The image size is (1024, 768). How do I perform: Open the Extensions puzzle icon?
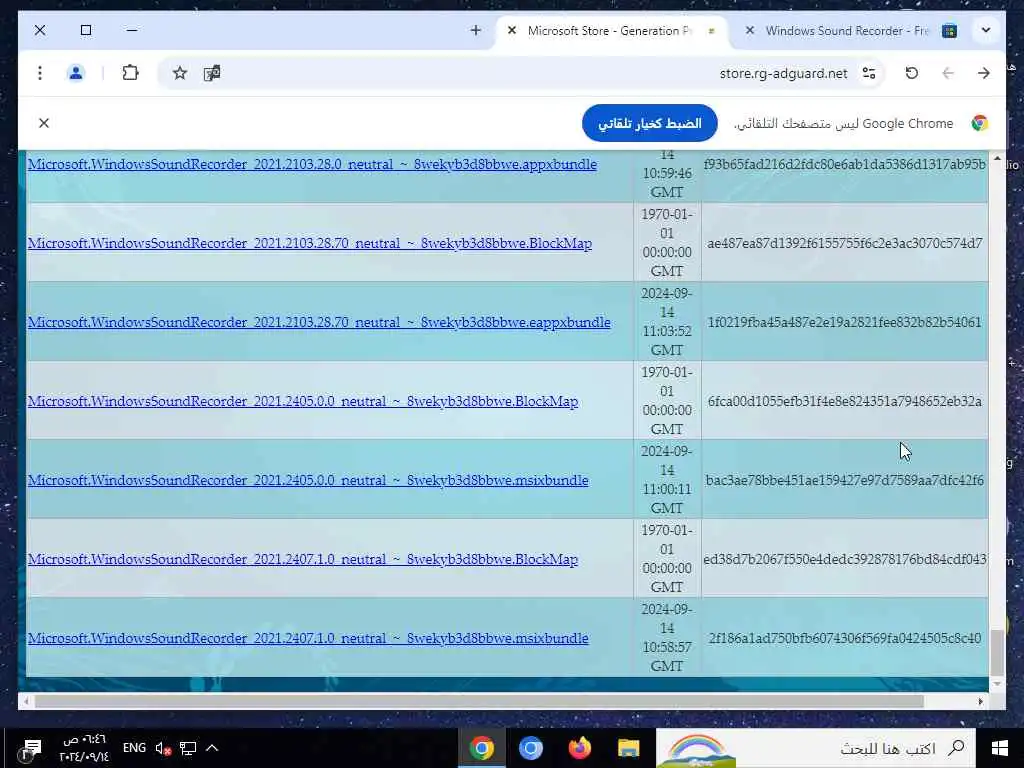click(x=131, y=73)
